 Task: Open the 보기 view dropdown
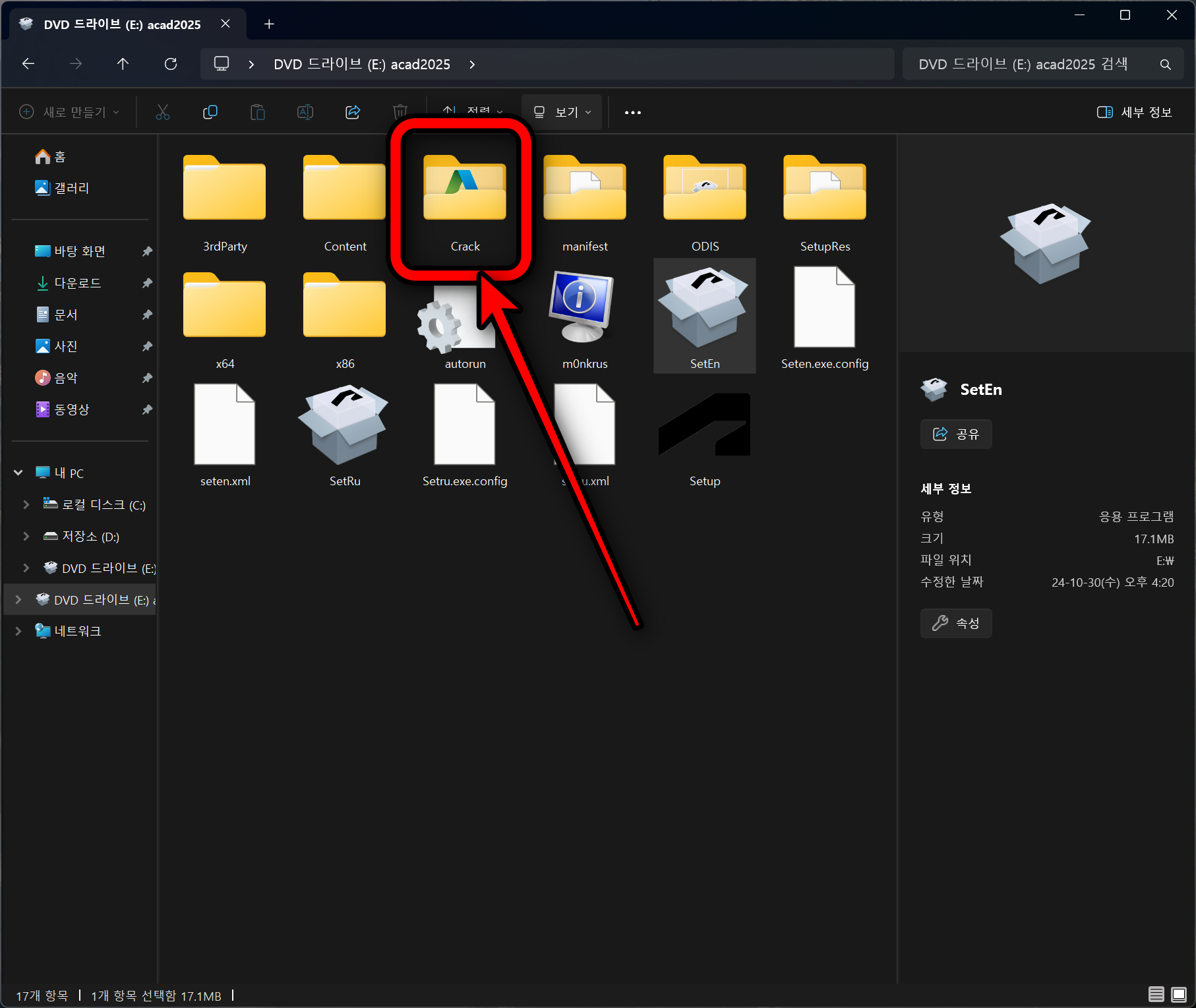pyautogui.click(x=562, y=112)
